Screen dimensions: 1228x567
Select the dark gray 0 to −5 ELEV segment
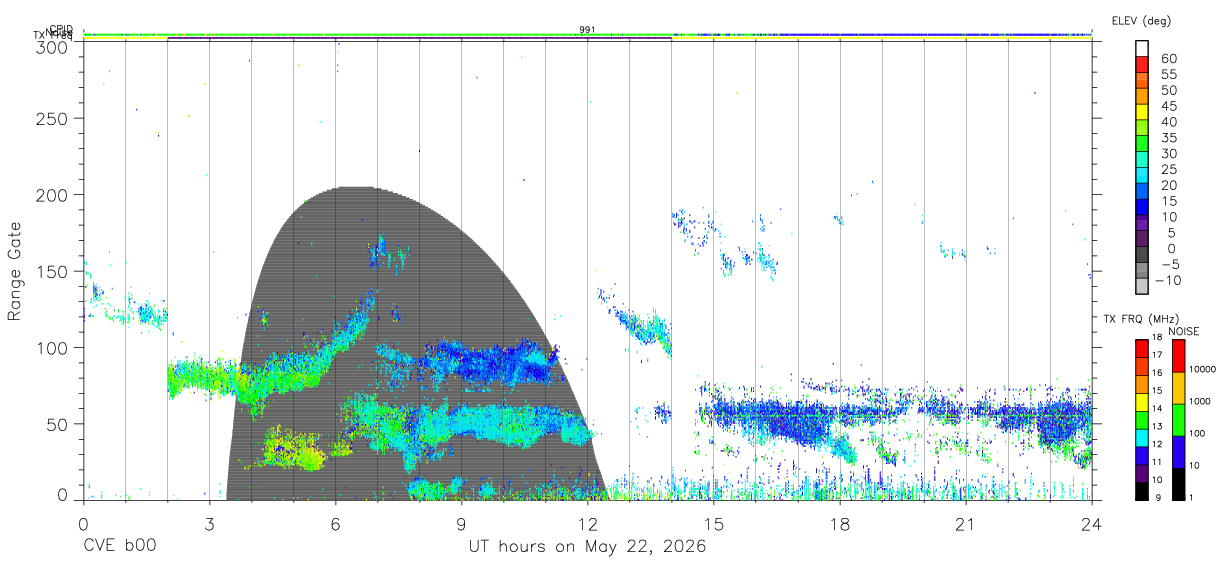point(1142,255)
